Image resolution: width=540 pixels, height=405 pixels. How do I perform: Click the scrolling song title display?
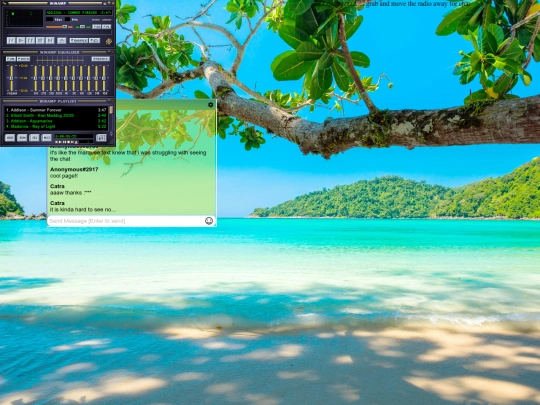click(79, 12)
